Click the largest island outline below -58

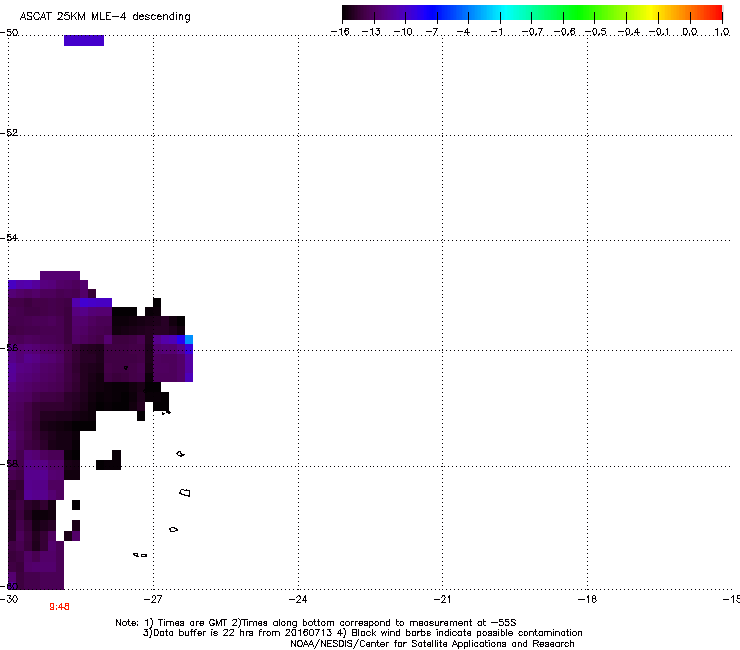click(185, 493)
